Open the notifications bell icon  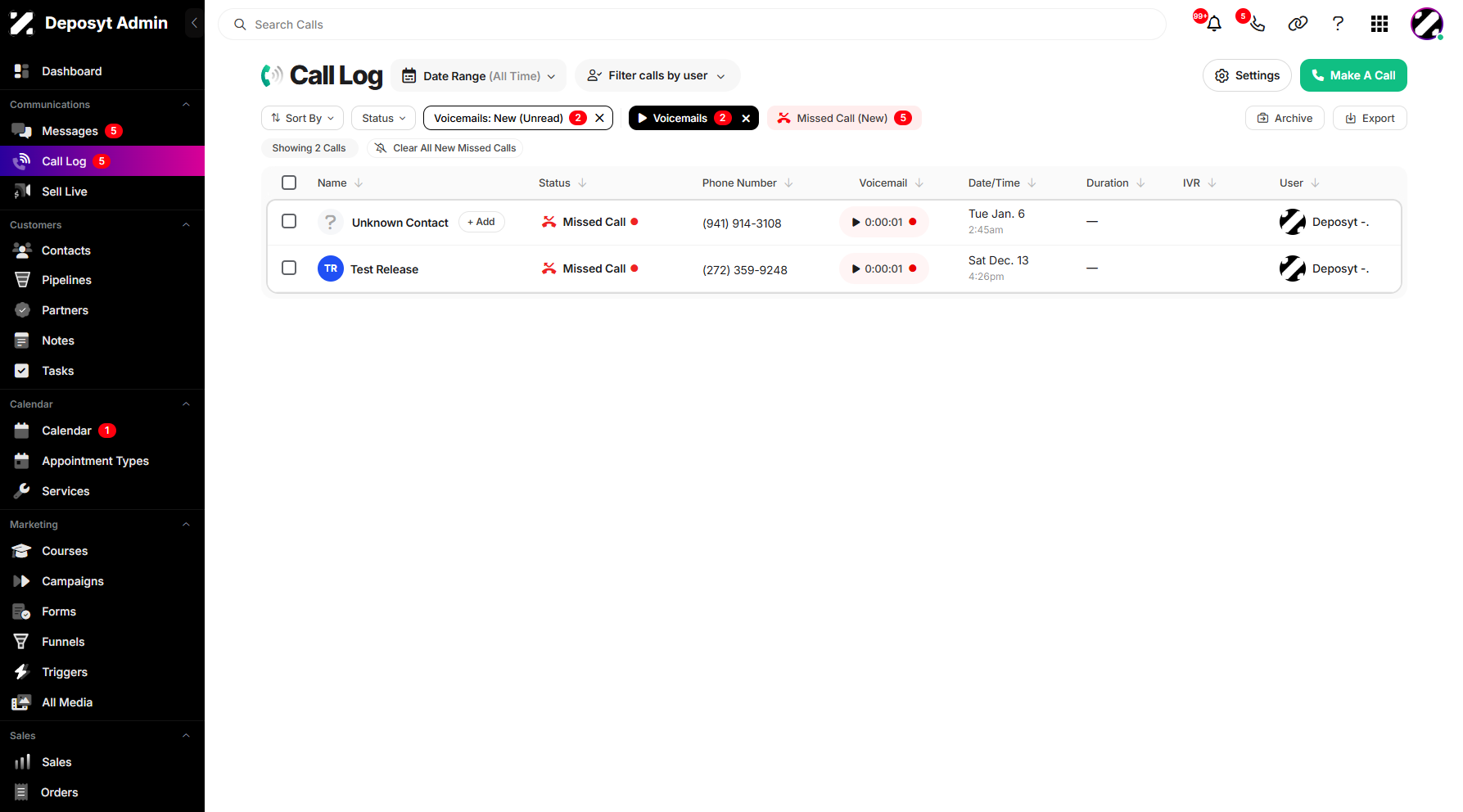click(x=1214, y=24)
